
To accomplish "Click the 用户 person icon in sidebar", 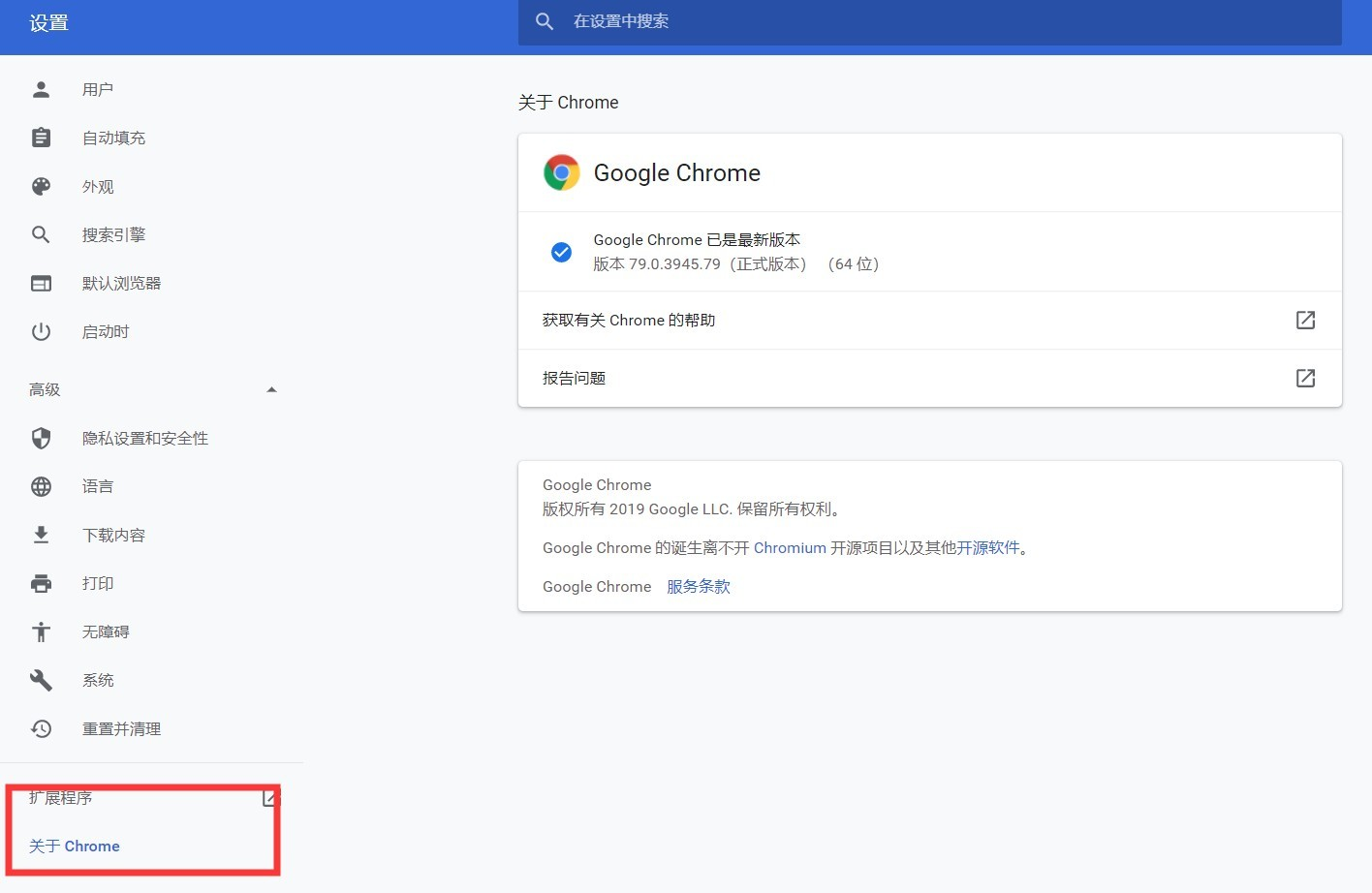I will (x=41, y=89).
